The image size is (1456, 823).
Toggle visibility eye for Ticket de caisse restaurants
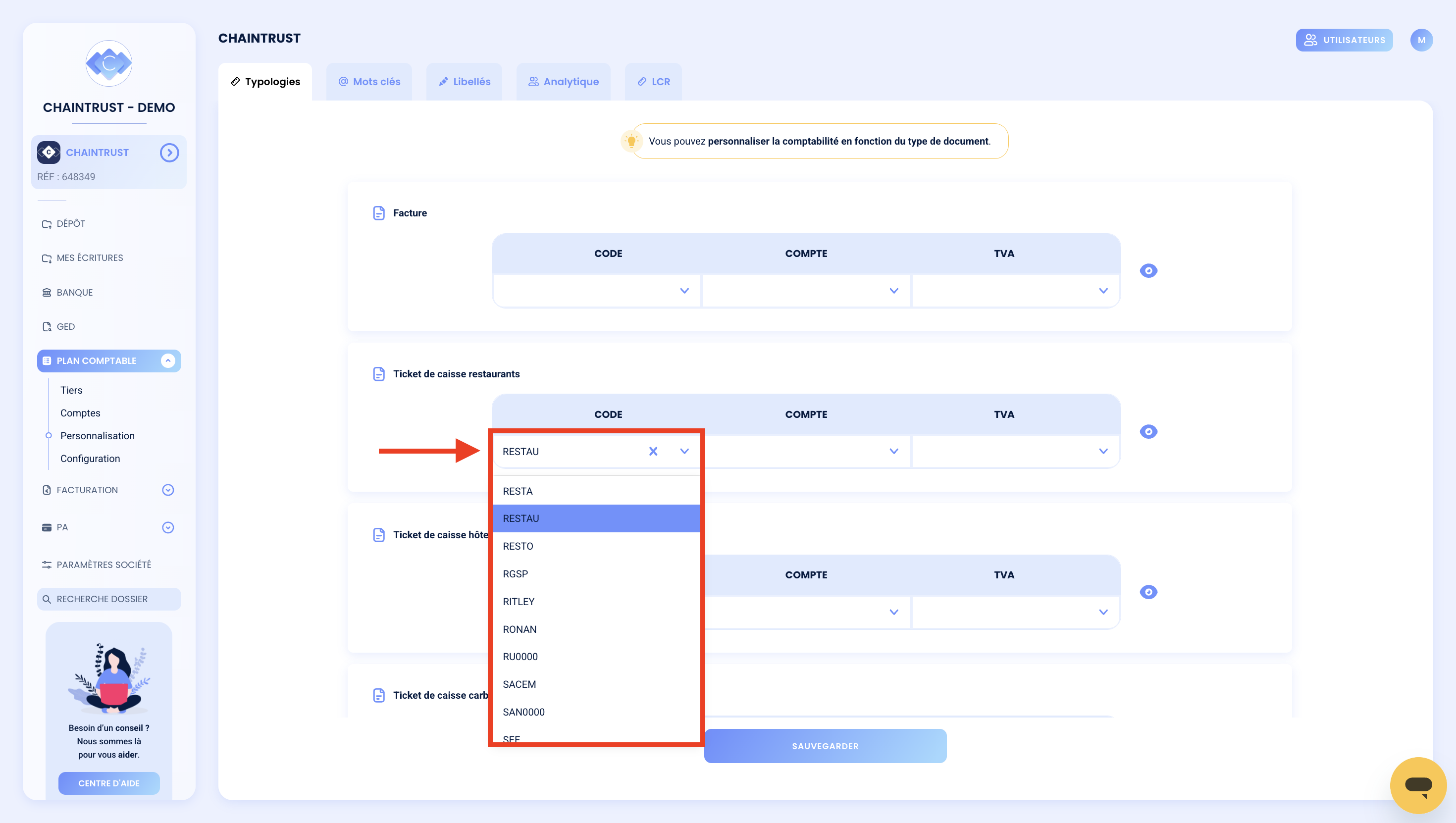coord(1148,432)
